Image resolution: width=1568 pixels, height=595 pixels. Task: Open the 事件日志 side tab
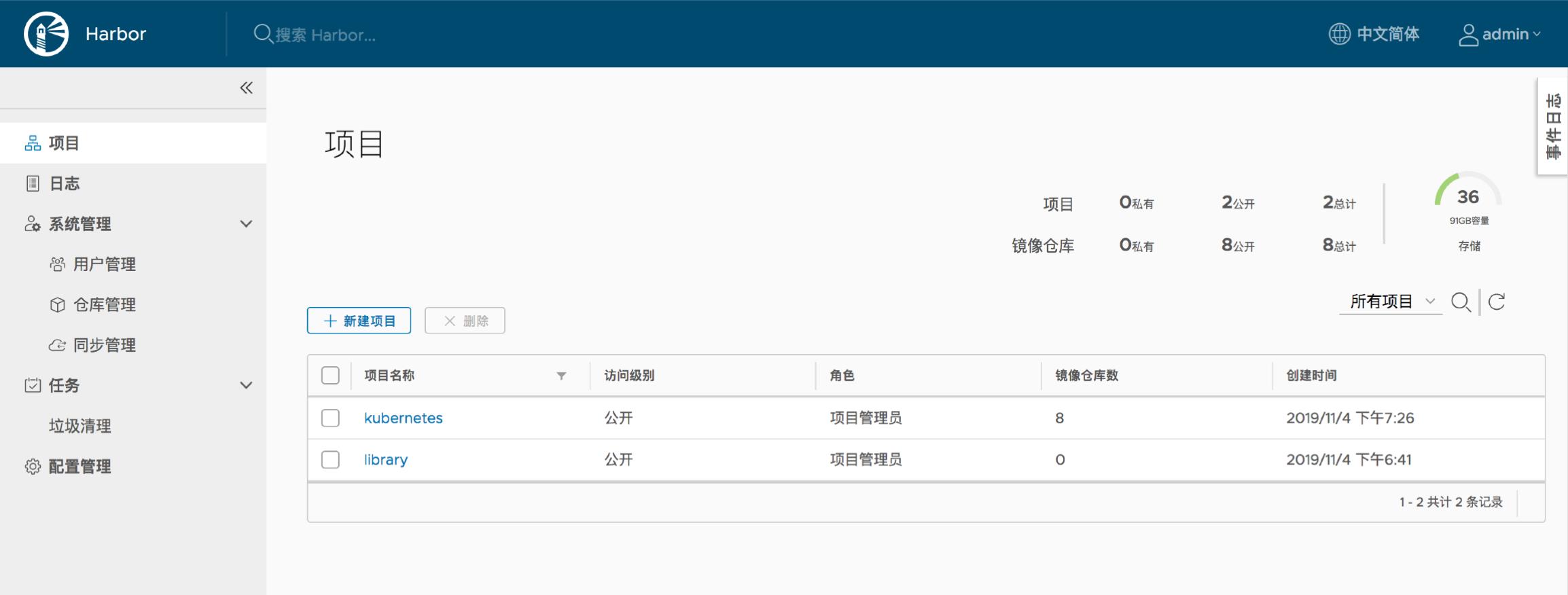coord(1553,126)
